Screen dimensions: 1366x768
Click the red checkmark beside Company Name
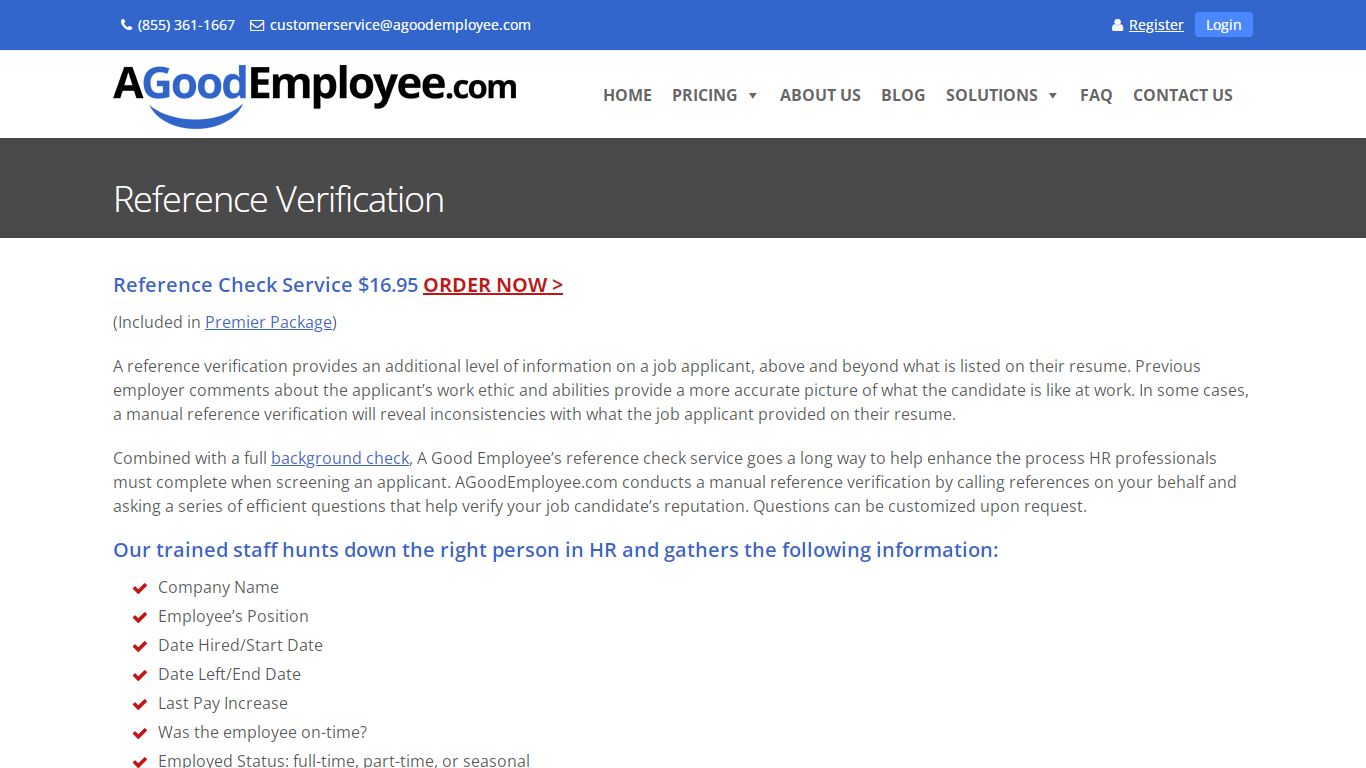pyautogui.click(x=140, y=588)
